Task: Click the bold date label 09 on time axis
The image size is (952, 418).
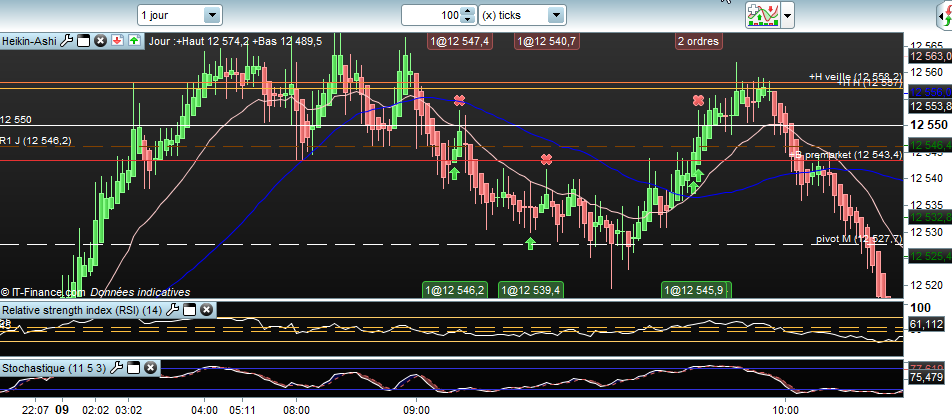Action: coord(62,409)
